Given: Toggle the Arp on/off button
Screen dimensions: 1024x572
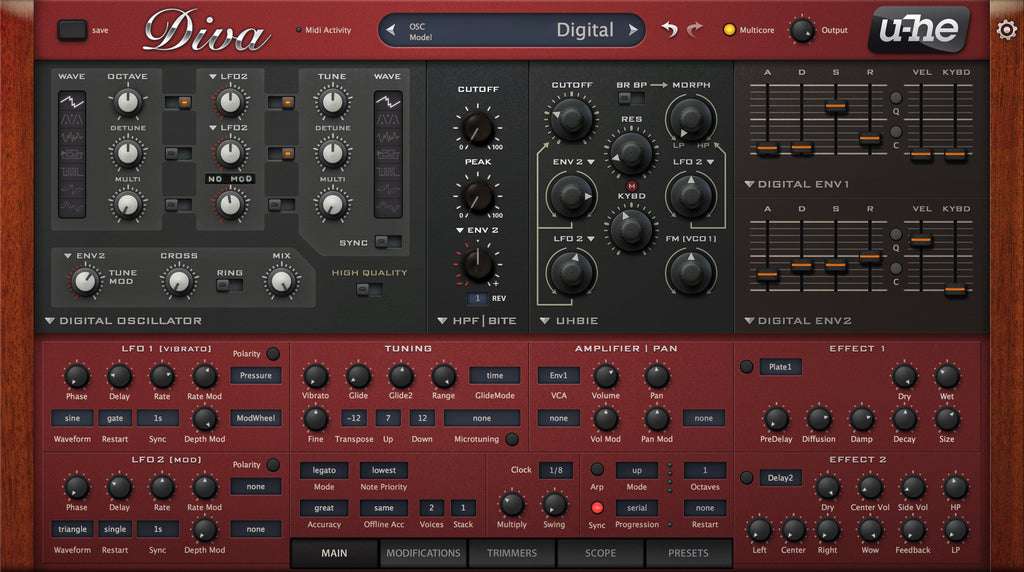Looking at the screenshot, I should pyautogui.click(x=597, y=469).
